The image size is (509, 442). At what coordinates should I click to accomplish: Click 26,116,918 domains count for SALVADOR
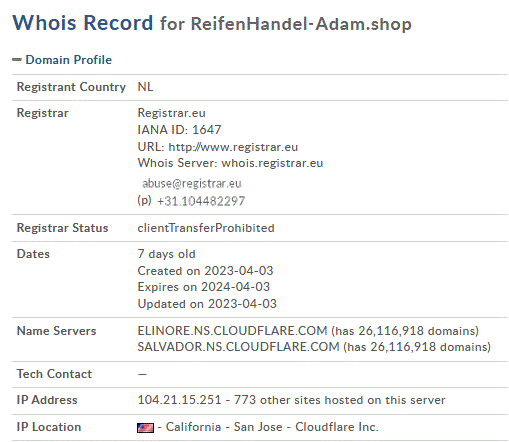pyautogui.click(x=428, y=347)
